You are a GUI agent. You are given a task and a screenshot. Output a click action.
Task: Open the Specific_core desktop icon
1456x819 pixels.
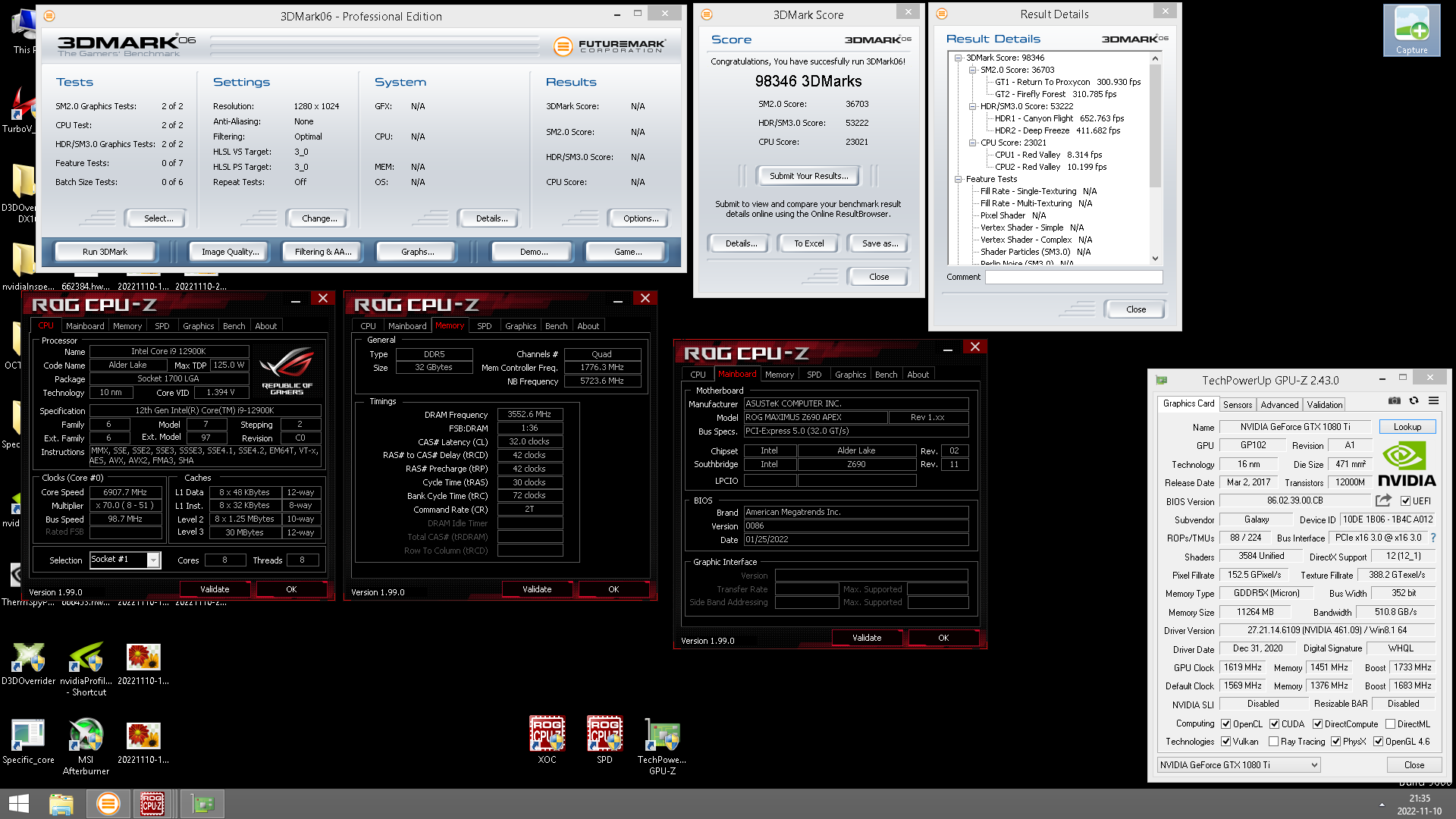pyautogui.click(x=28, y=742)
